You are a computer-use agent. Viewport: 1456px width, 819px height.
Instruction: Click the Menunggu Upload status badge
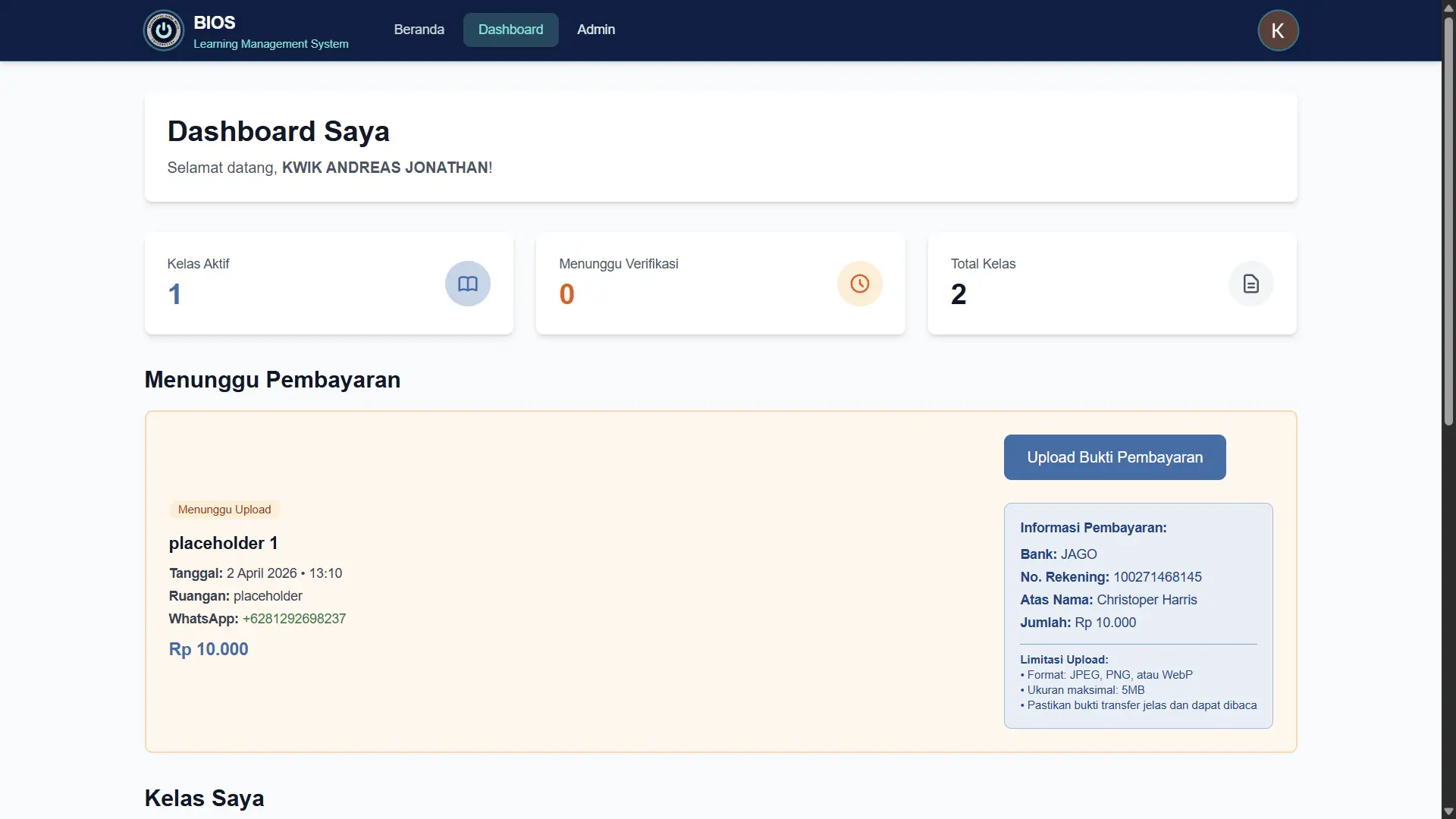pos(224,510)
